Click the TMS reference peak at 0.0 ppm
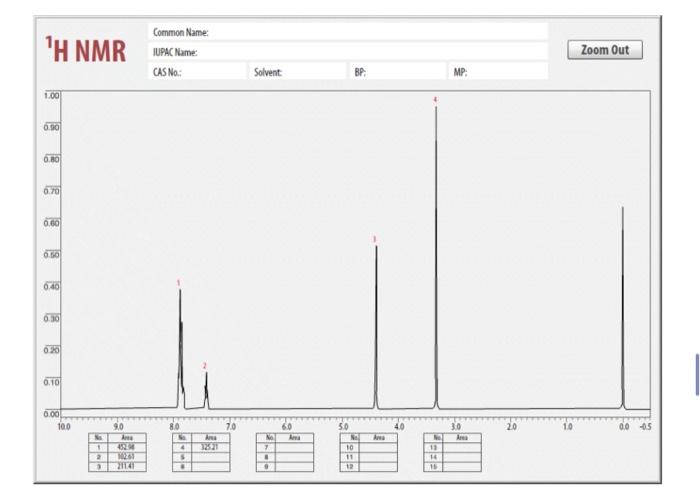This screenshot has height=499, width=700. pos(623,307)
